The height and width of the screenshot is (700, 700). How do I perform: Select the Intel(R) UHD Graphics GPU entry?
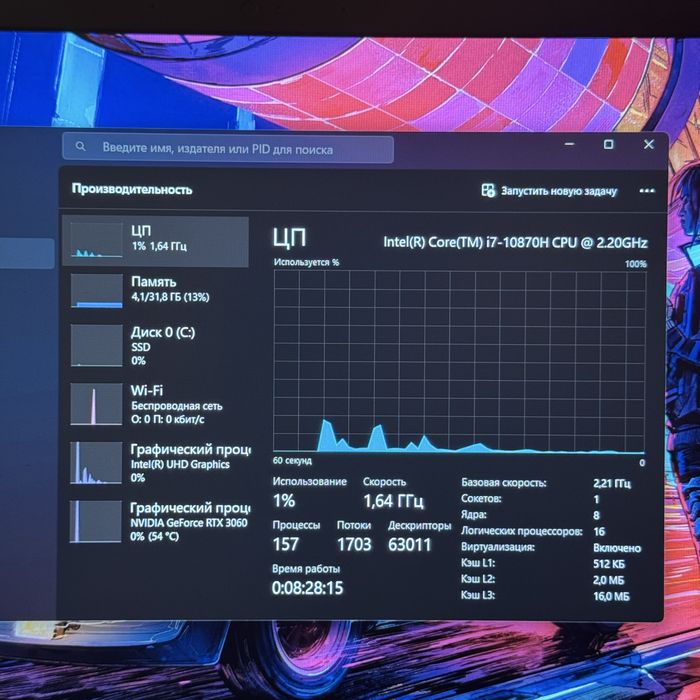pos(155,462)
